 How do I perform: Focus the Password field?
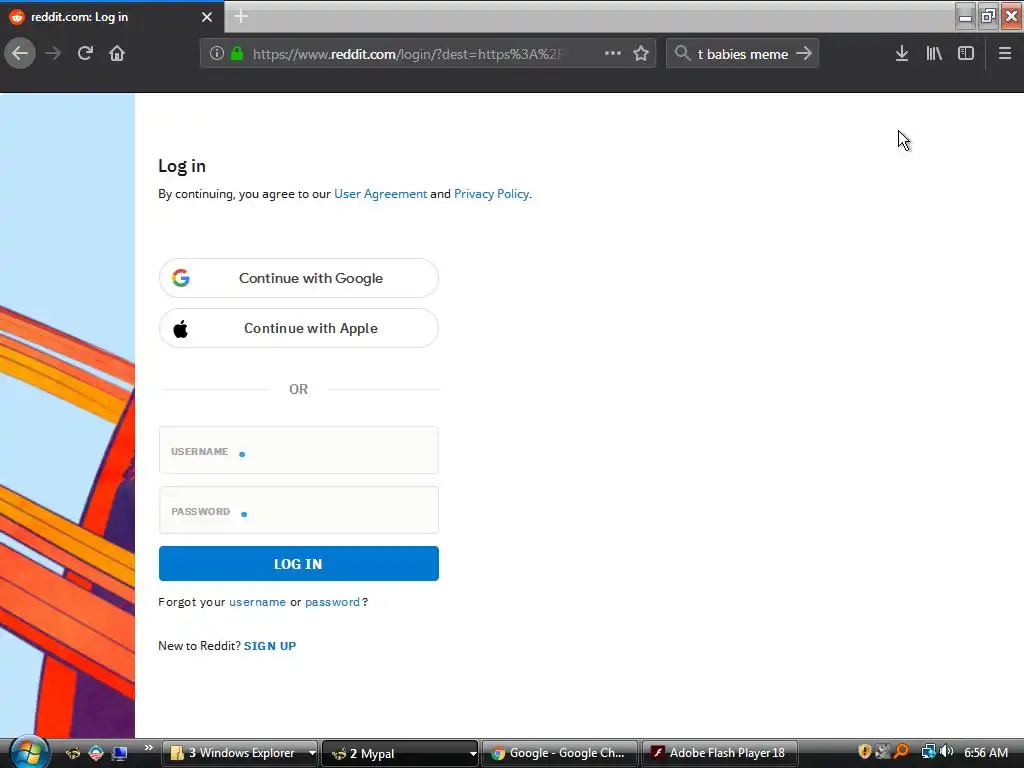(298, 510)
